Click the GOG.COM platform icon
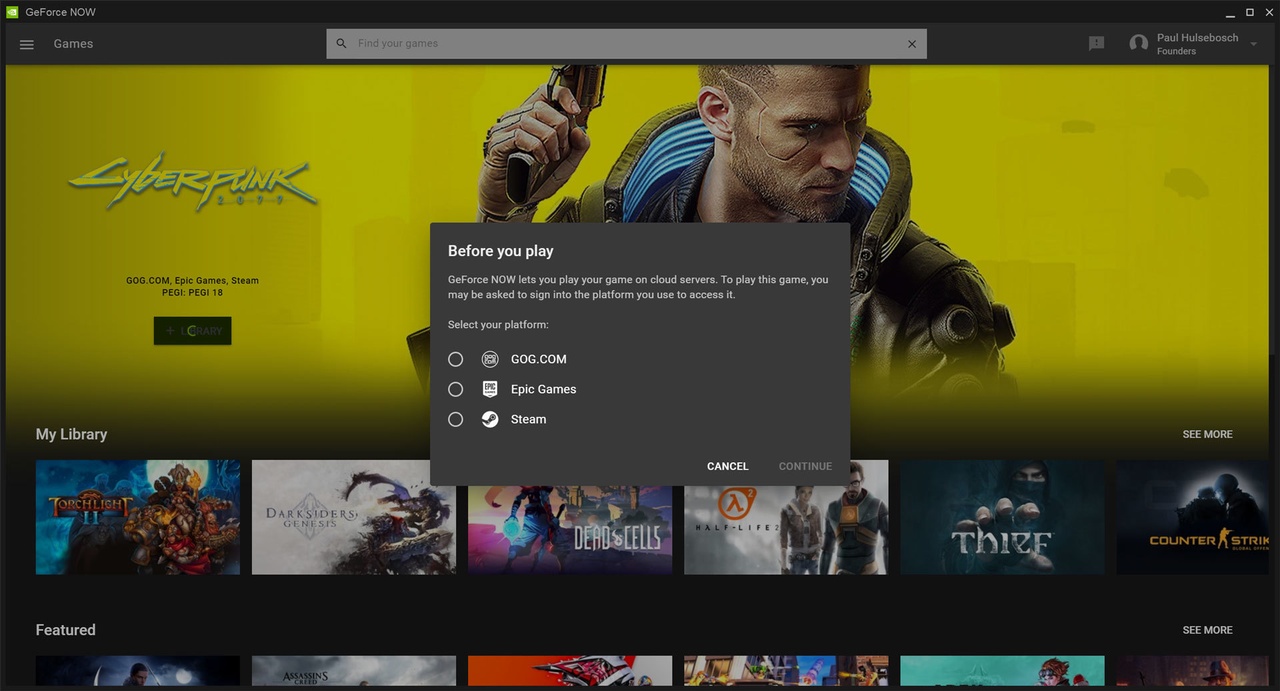 coord(490,359)
